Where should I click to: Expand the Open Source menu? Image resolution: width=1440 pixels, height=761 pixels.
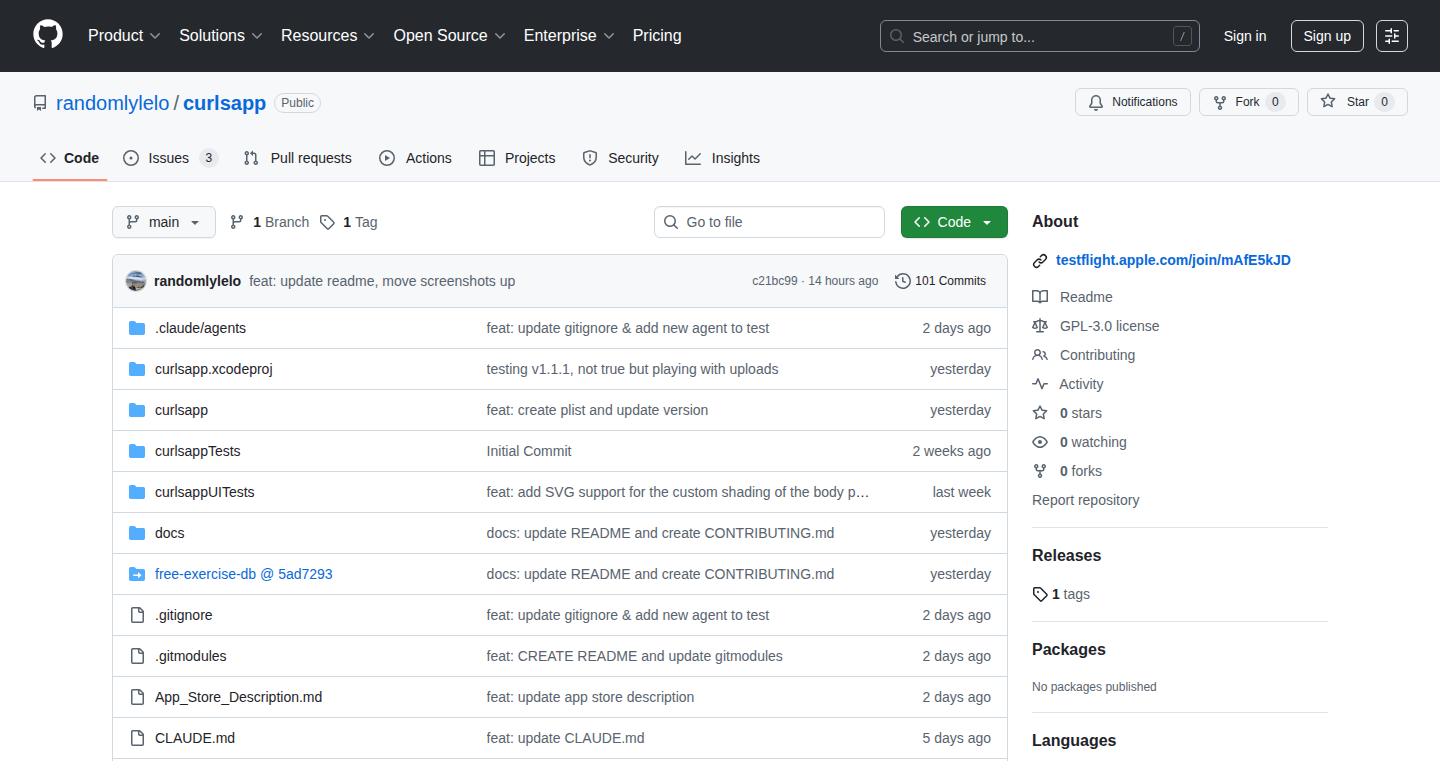449,36
